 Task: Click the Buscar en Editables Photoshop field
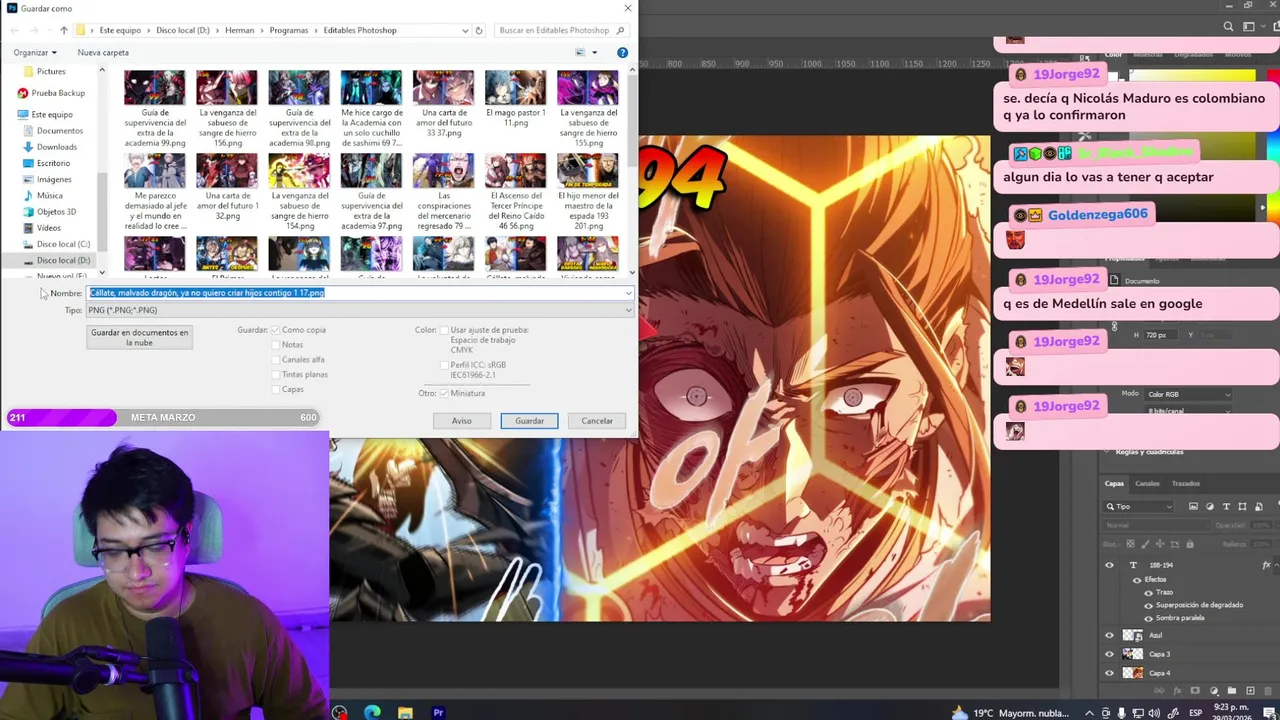(560, 30)
